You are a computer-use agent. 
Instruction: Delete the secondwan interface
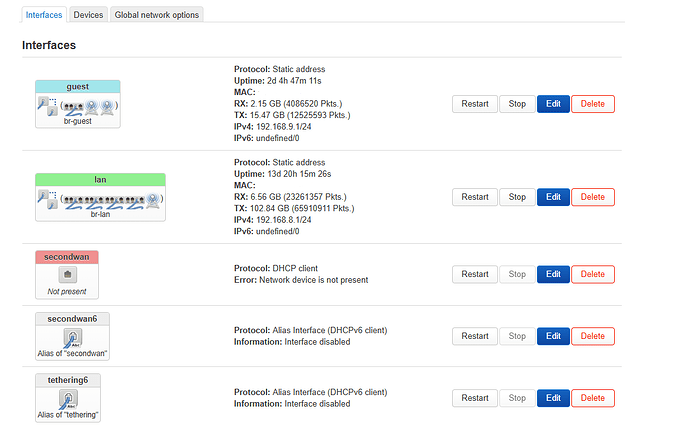(x=592, y=274)
